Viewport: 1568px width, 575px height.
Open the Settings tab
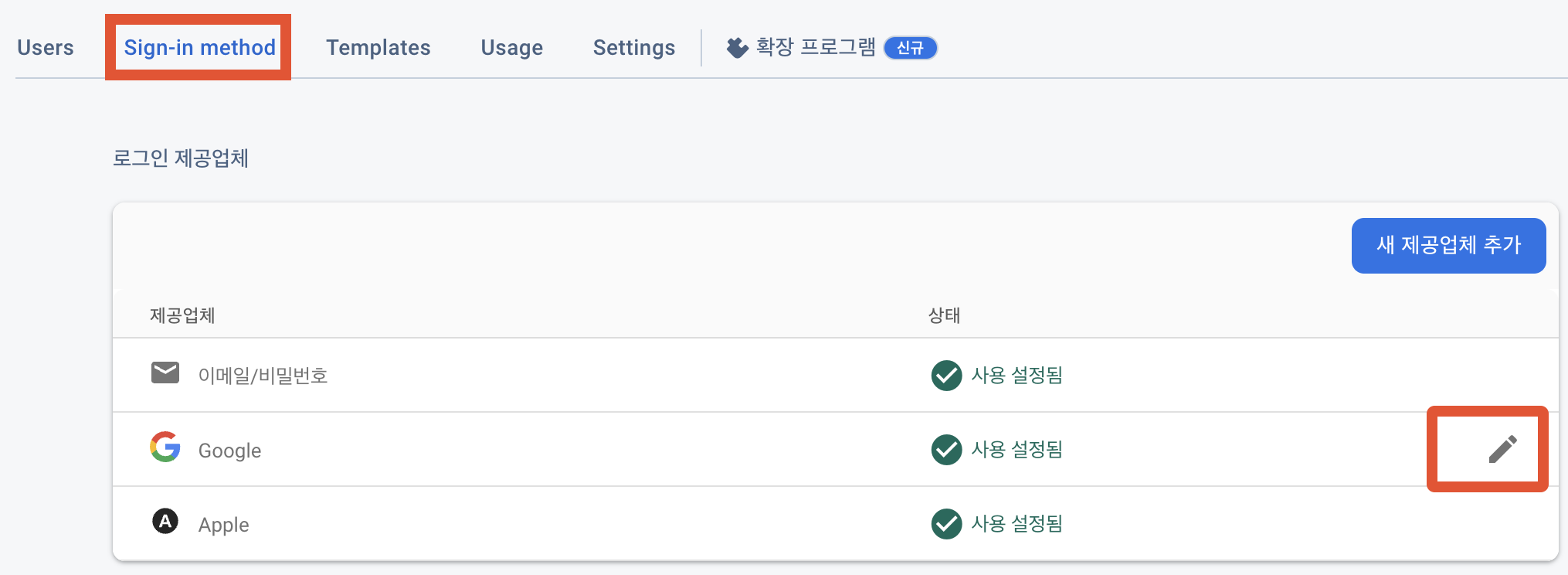634,48
